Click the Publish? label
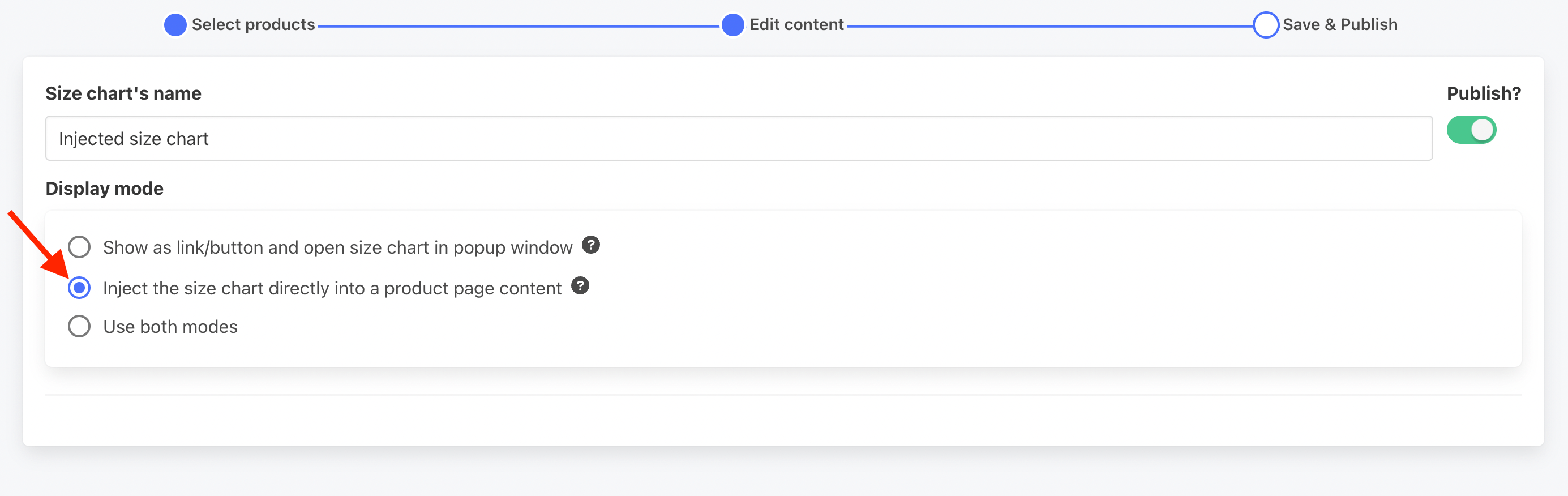 tap(1484, 93)
